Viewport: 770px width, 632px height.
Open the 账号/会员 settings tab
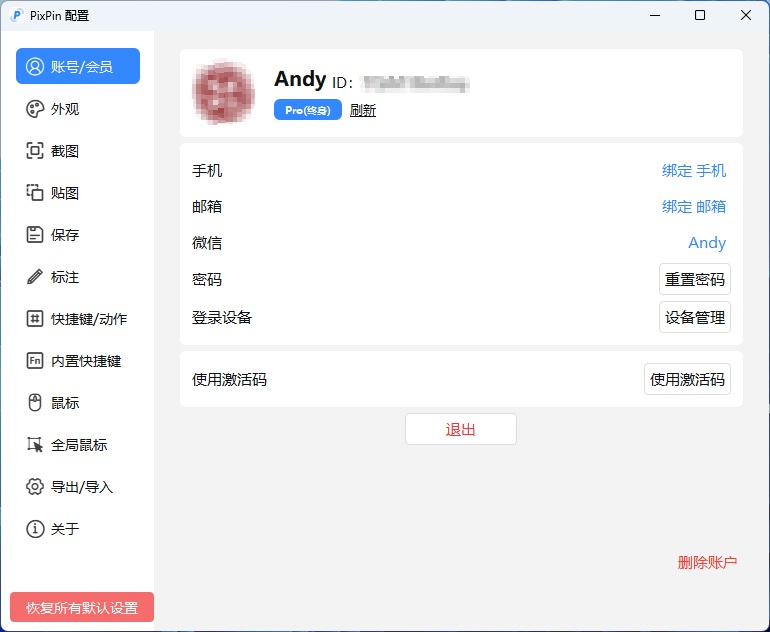(78, 66)
